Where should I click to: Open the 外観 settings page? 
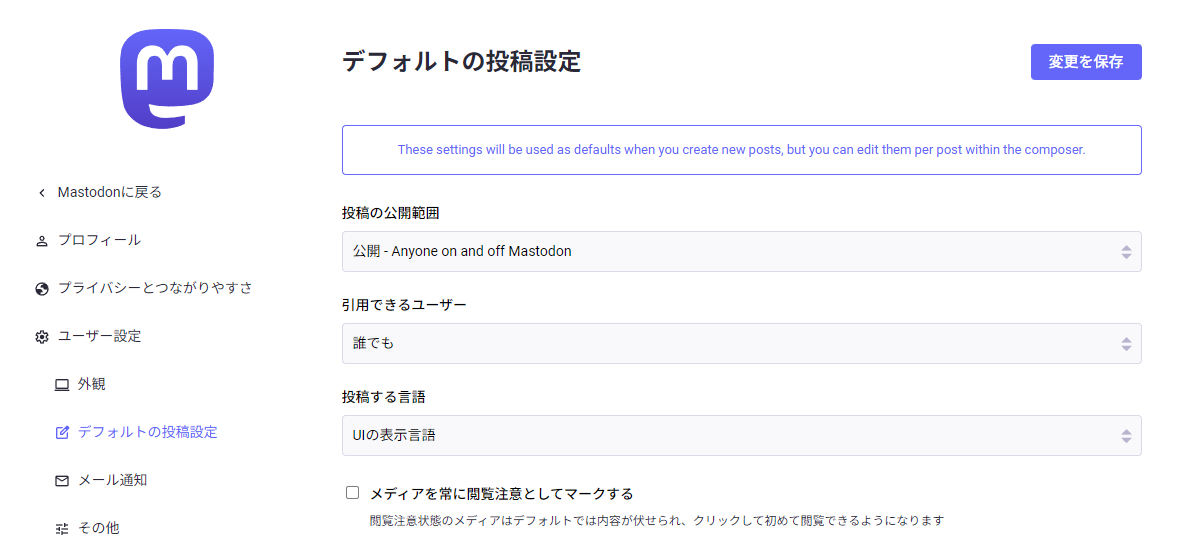[91, 384]
